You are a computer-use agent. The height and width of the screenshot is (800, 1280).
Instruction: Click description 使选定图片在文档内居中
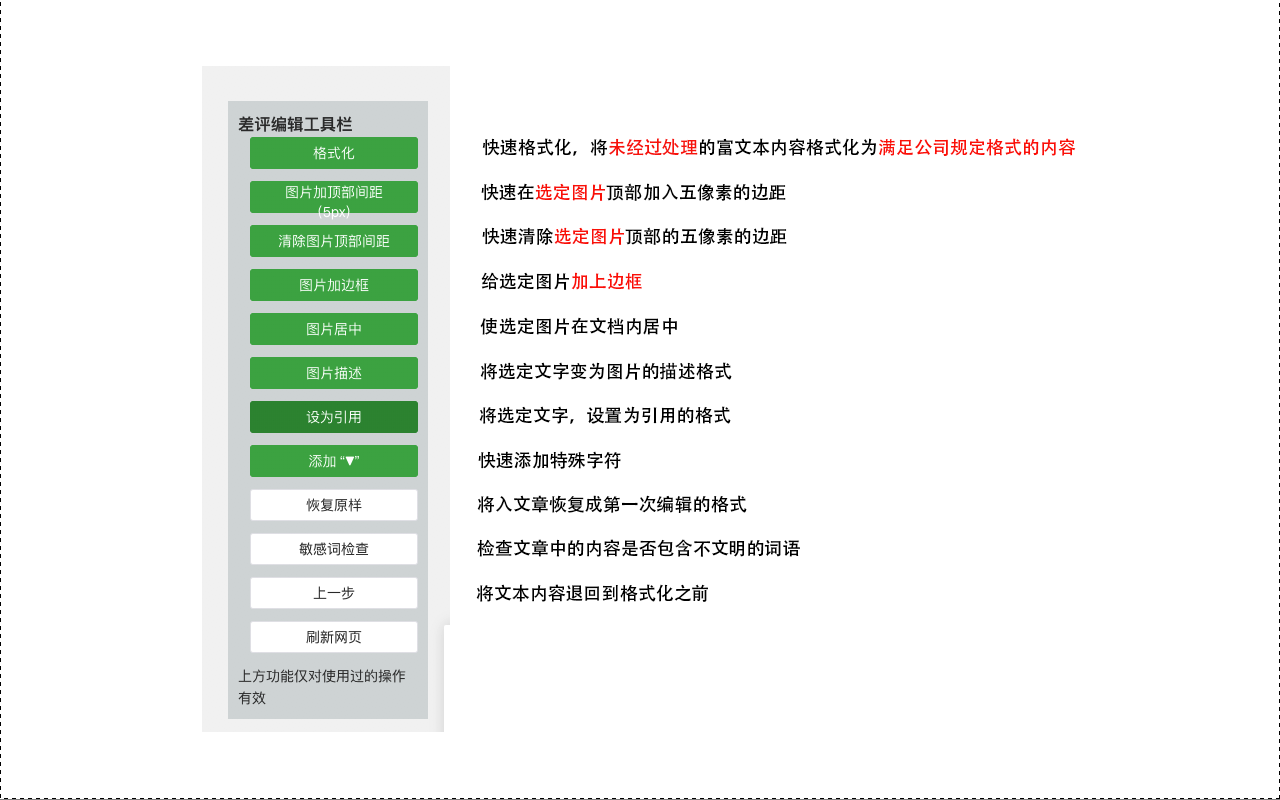580,327
